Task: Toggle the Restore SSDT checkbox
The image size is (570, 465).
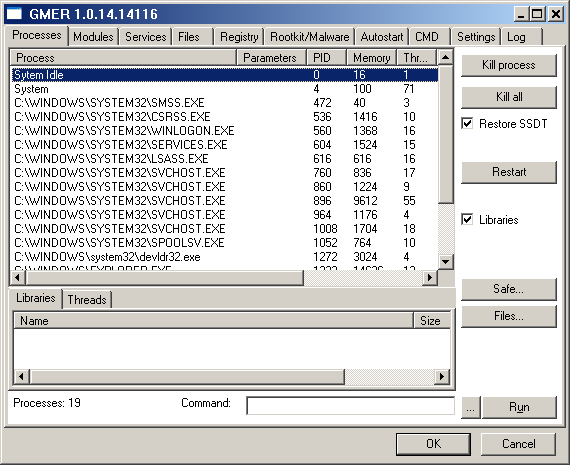Action: pos(467,124)
